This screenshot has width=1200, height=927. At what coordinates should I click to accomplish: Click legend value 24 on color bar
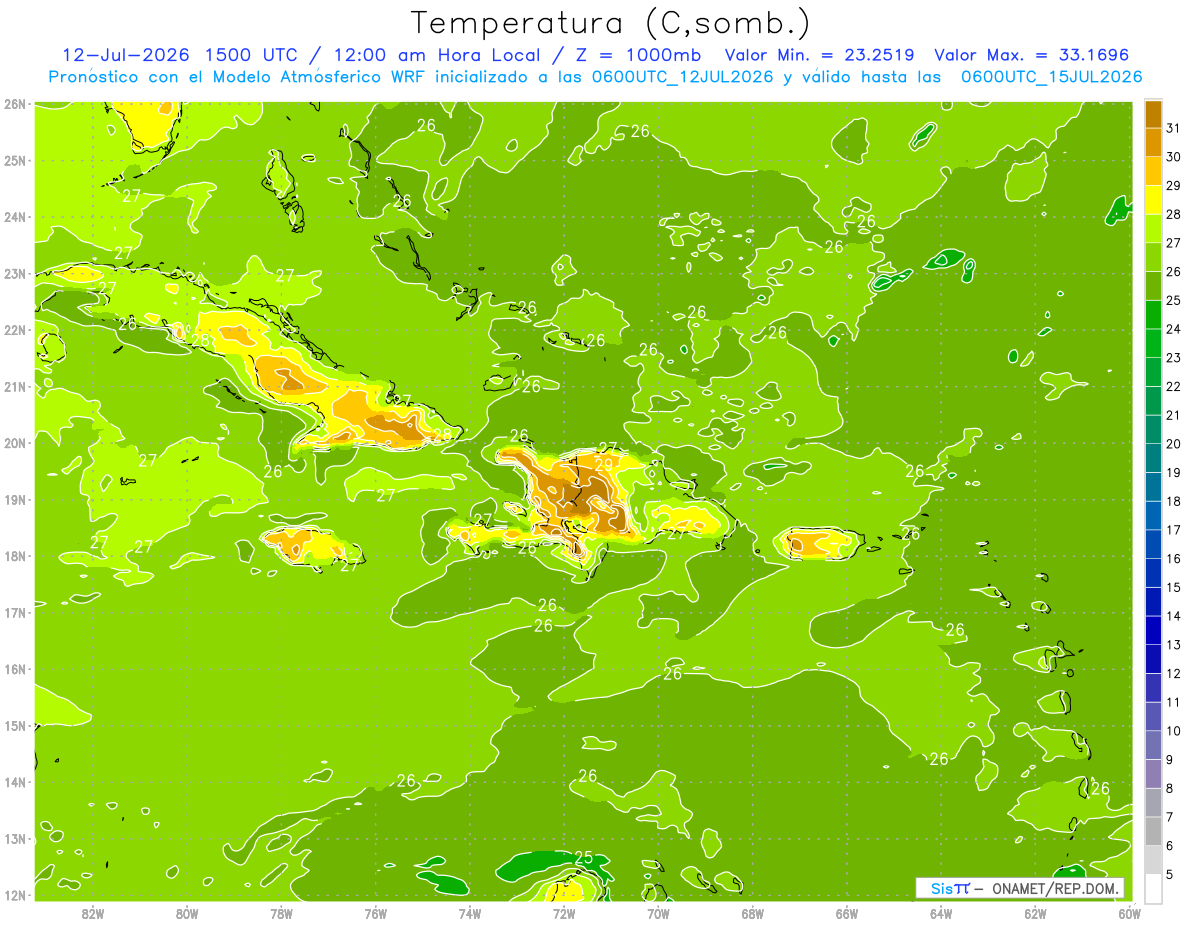(1174, 329)
